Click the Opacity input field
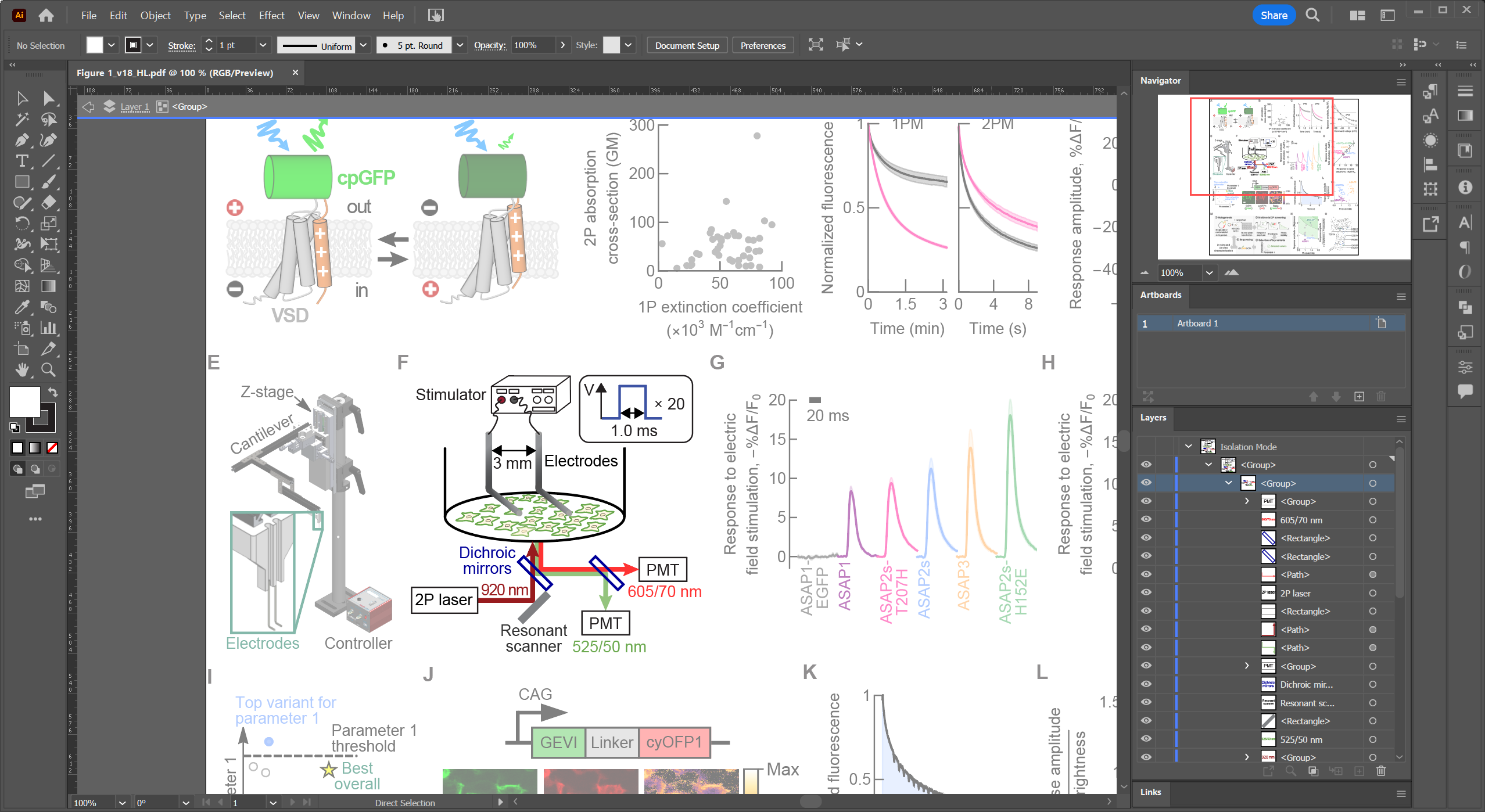Image resolution: width=1485 pixels, height=812 pixels. click(533, 45)
